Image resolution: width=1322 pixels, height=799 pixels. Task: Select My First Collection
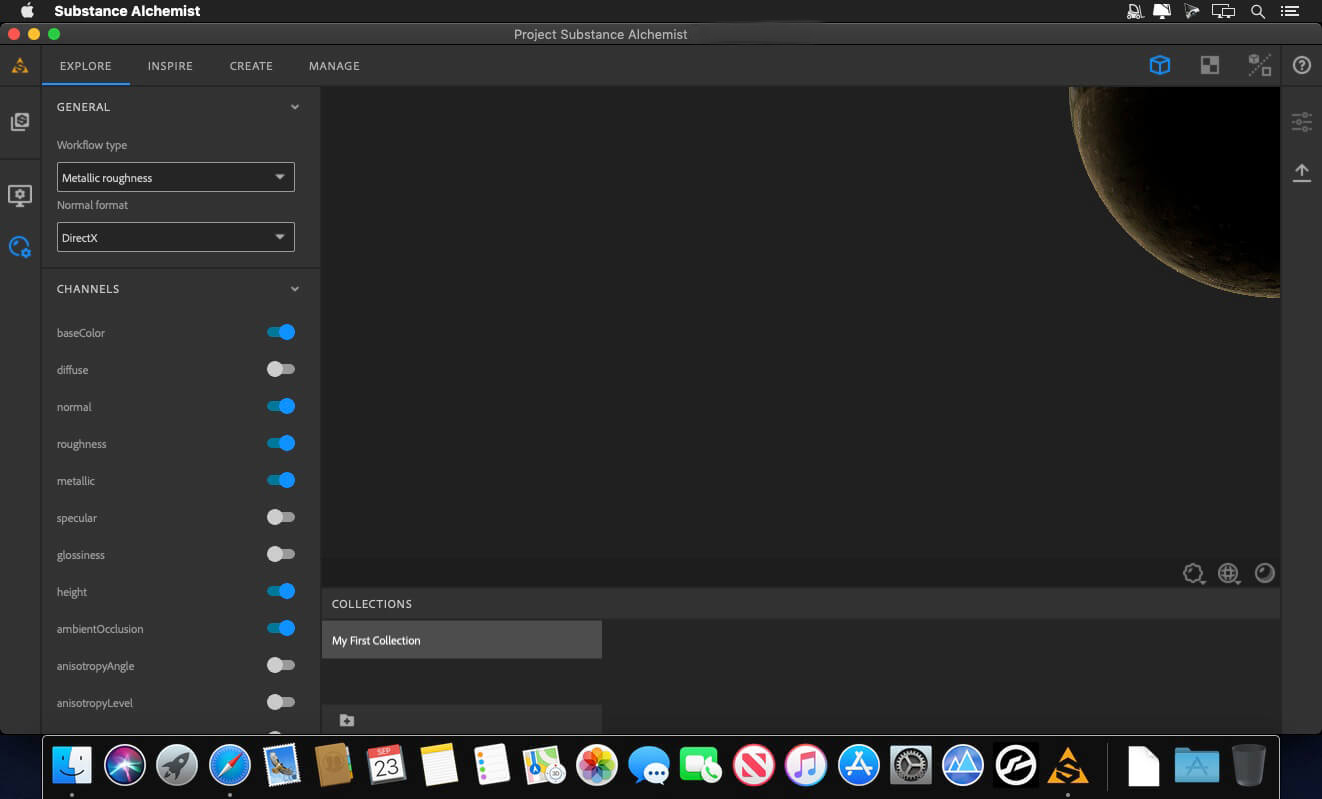462,640
